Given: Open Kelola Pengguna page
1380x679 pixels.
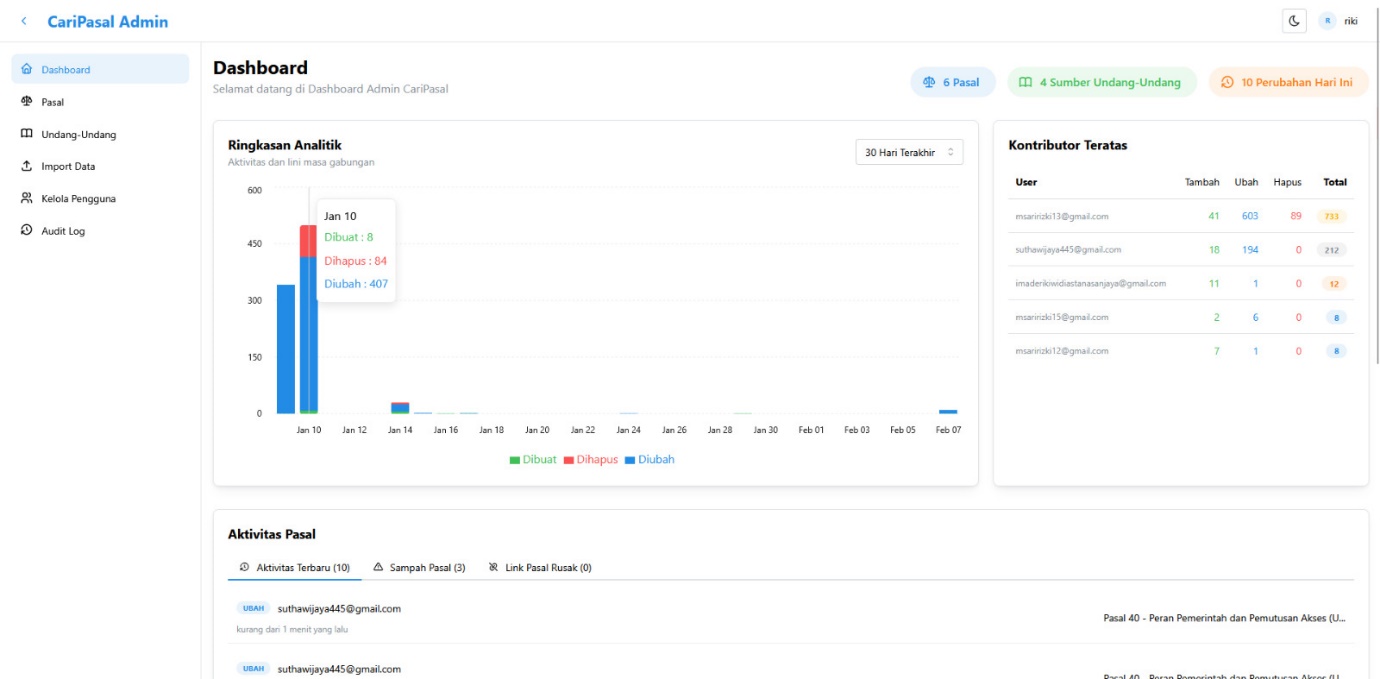Looking at the screenshot, I should pyautogui.click(x=100, y=198).
